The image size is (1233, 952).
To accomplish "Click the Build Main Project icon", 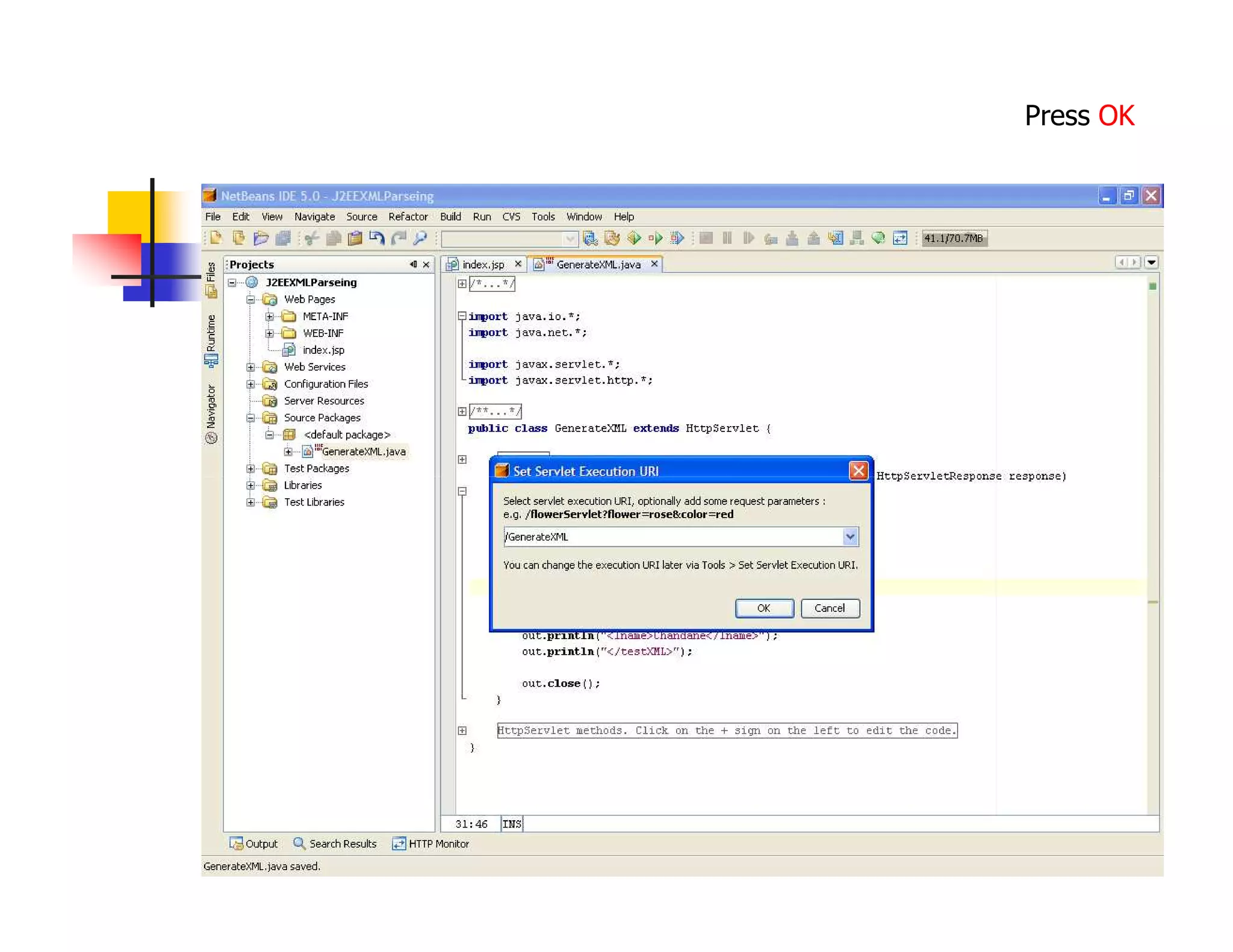I will point(591,238).
